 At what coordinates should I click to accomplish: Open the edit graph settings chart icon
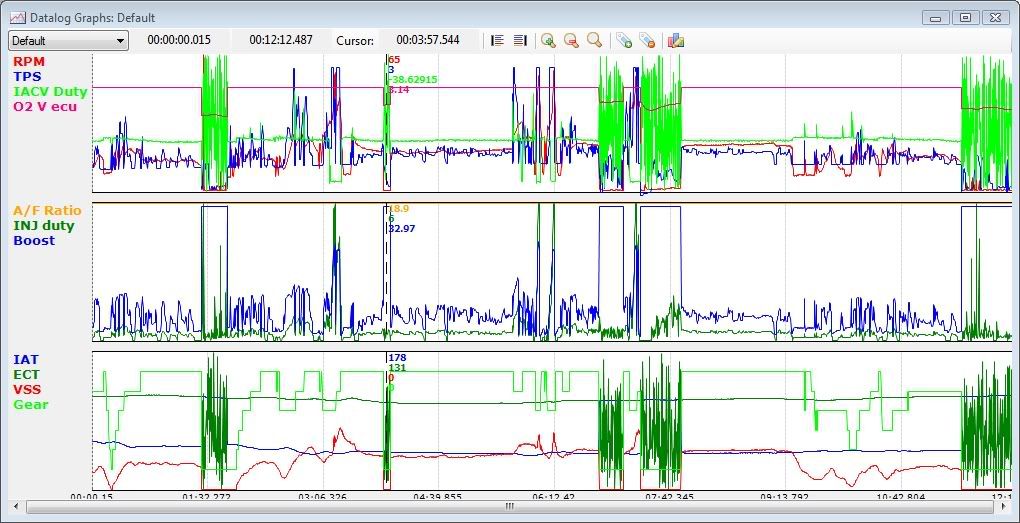click(676, 40)
